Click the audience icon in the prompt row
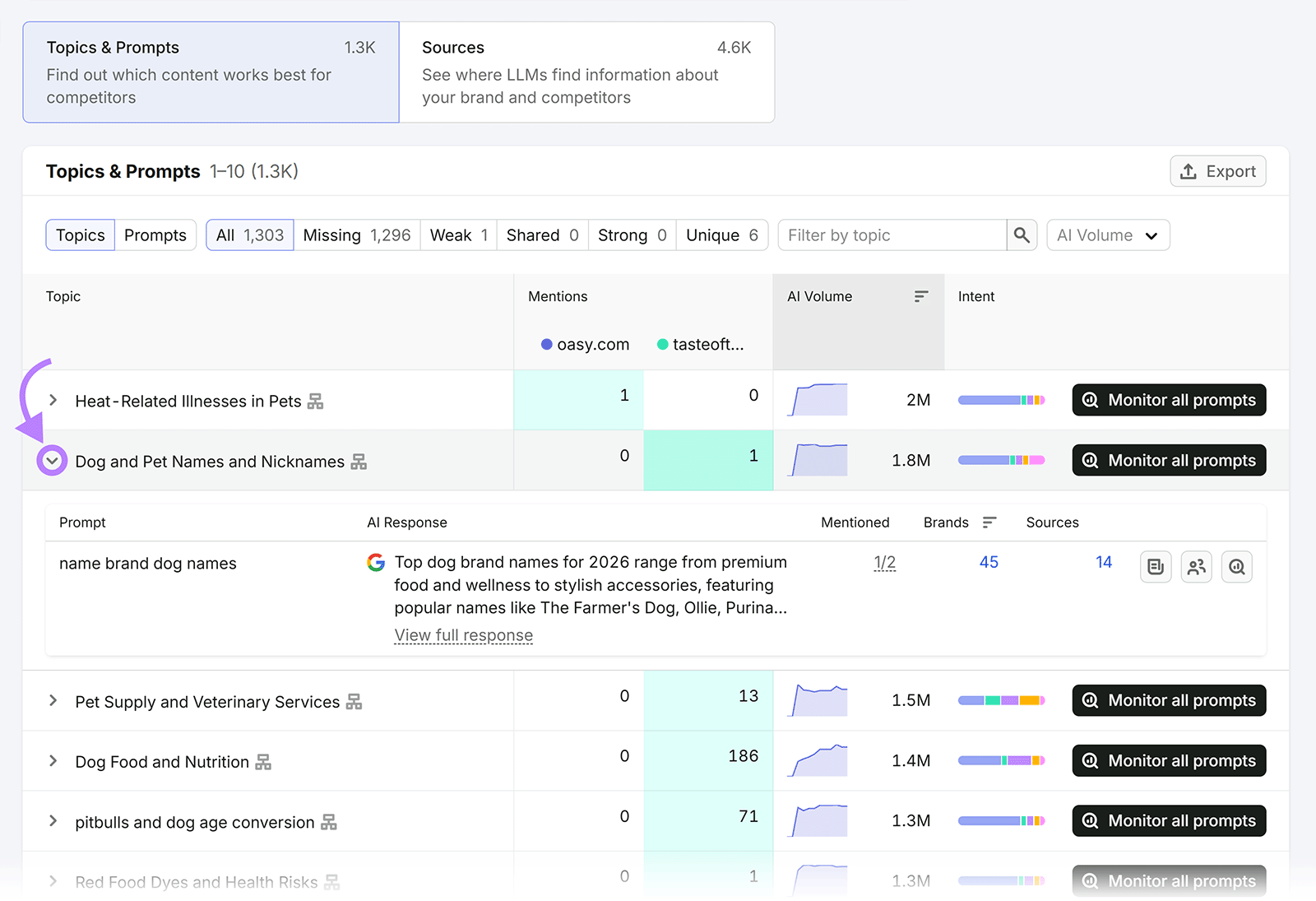The height and width of the screenshot is (901, 1316). click(1197, 566)
